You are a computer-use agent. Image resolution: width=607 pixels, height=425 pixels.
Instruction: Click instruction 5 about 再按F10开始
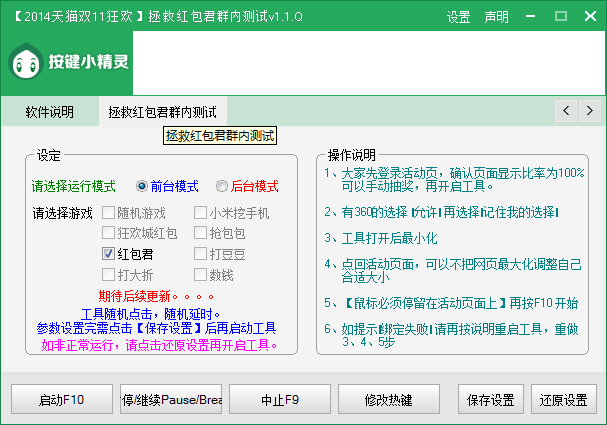(451, 303)
